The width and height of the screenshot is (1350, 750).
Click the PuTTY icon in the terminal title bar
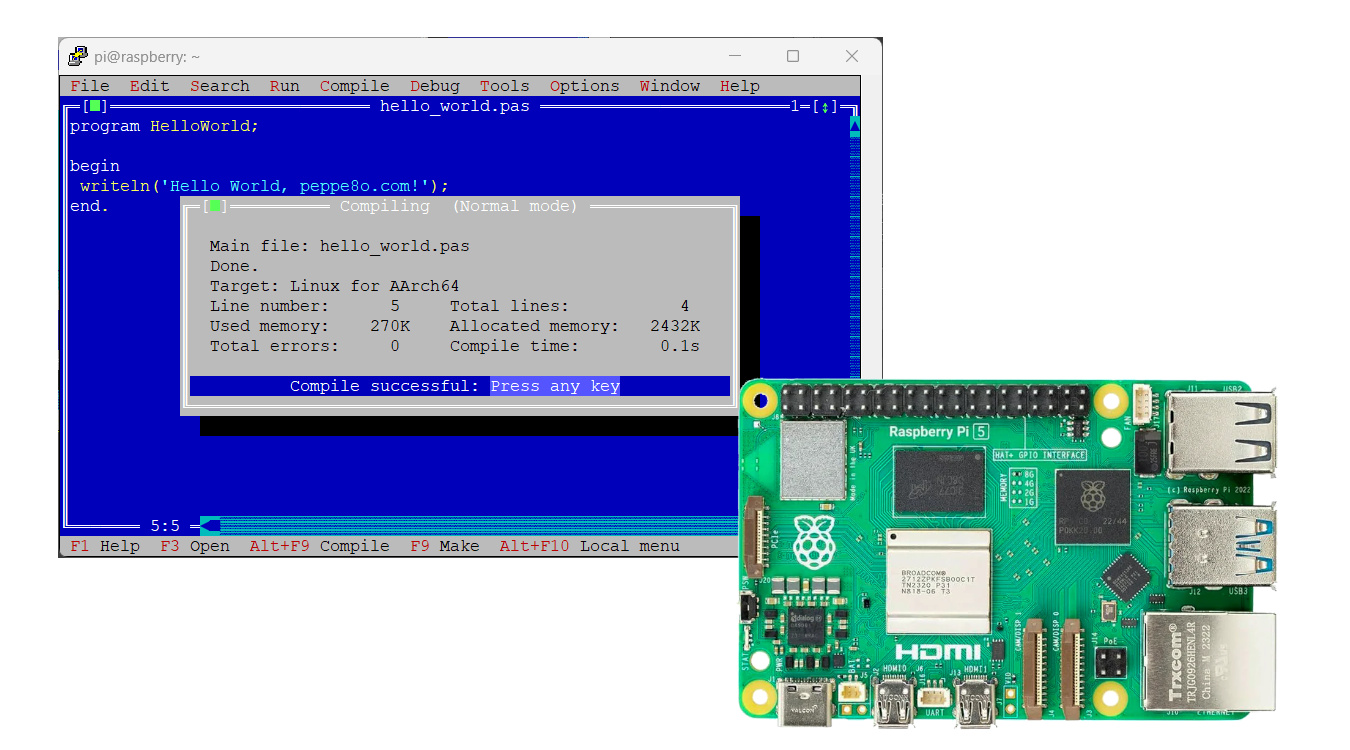click(77, 56)
